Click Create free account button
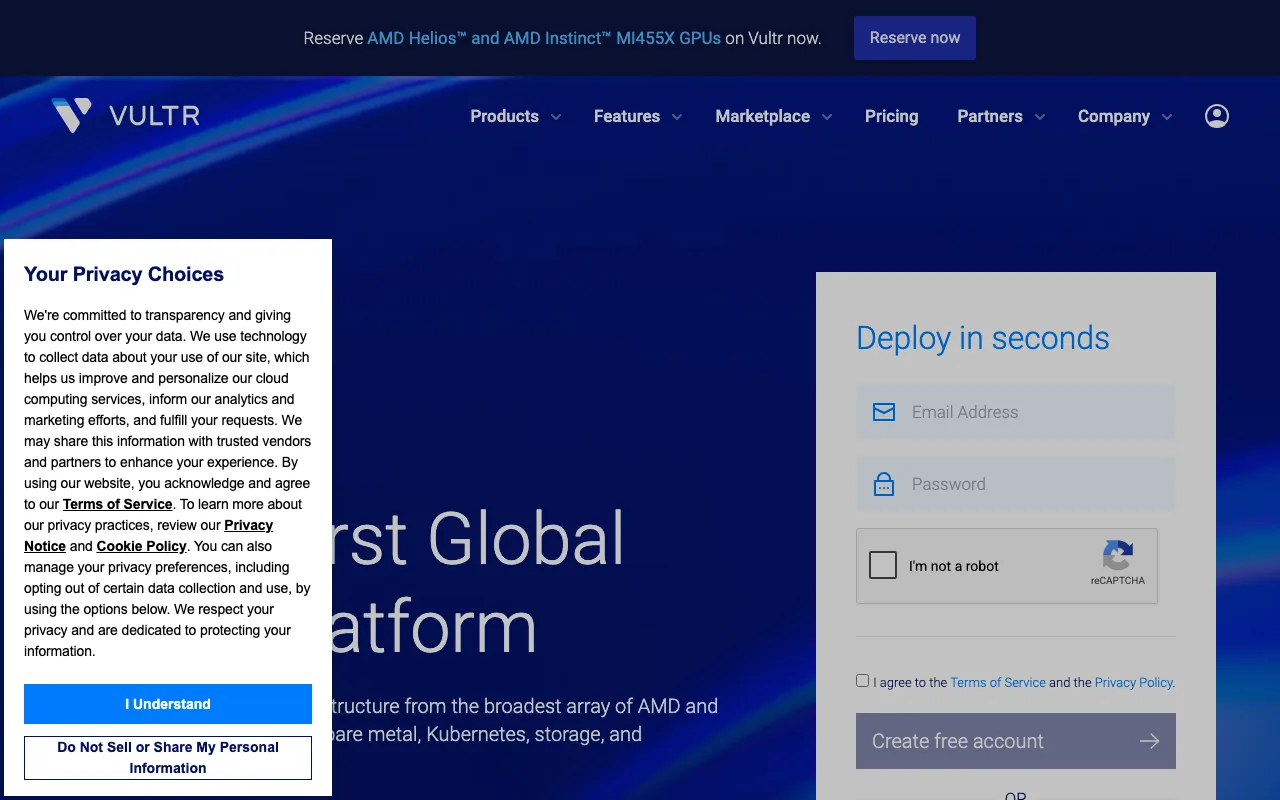The image size is (1280, 800). [x=1016, y=741]
